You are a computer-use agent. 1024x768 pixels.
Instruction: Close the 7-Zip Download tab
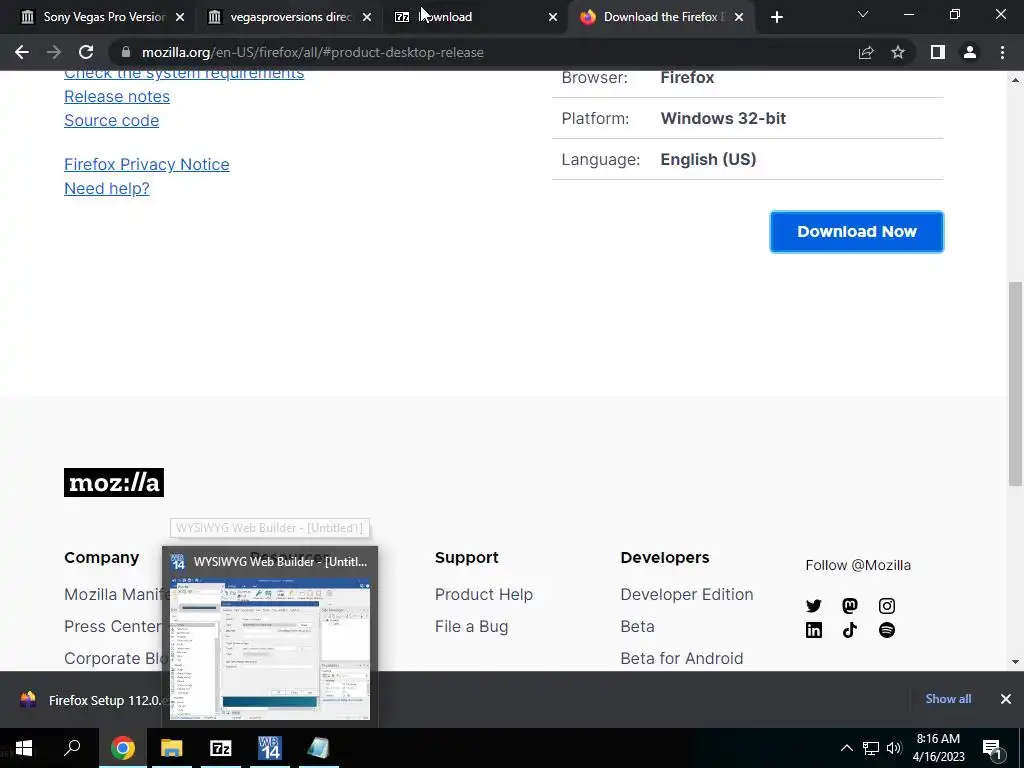tap(553, 17)
